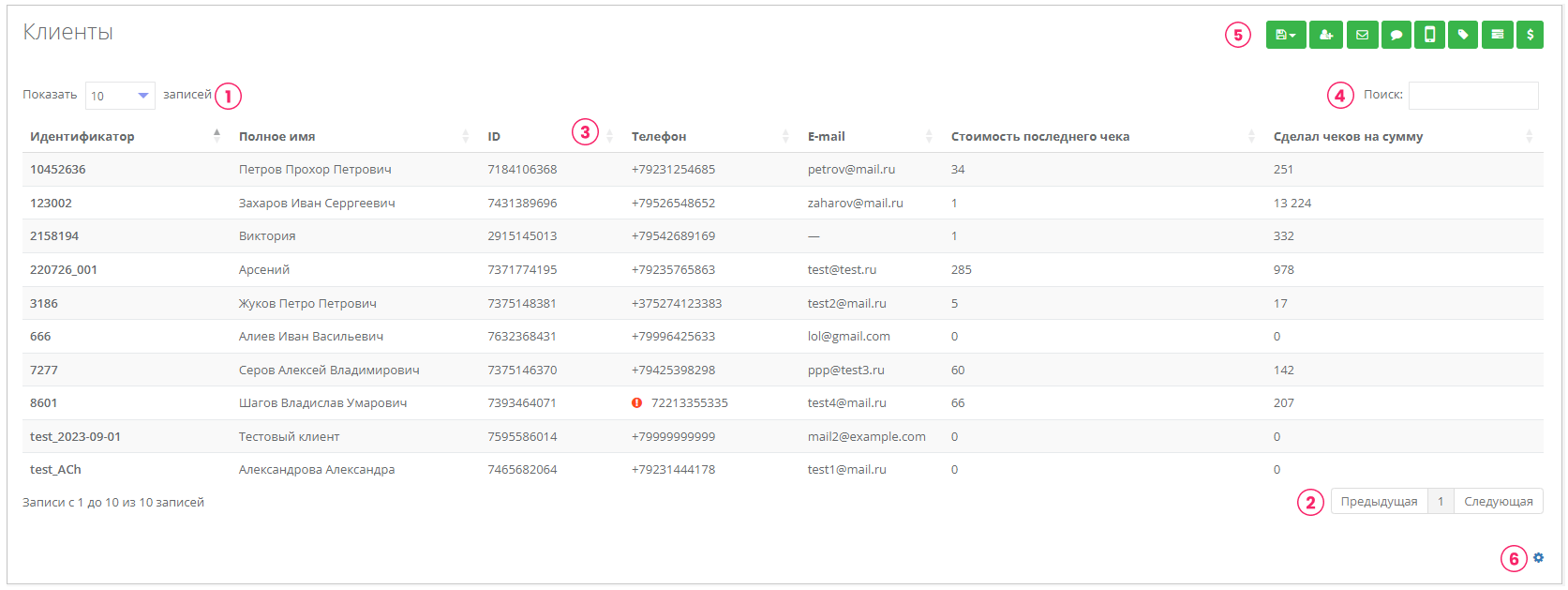Click the Предыдущая pagination button

point(1379,501)
